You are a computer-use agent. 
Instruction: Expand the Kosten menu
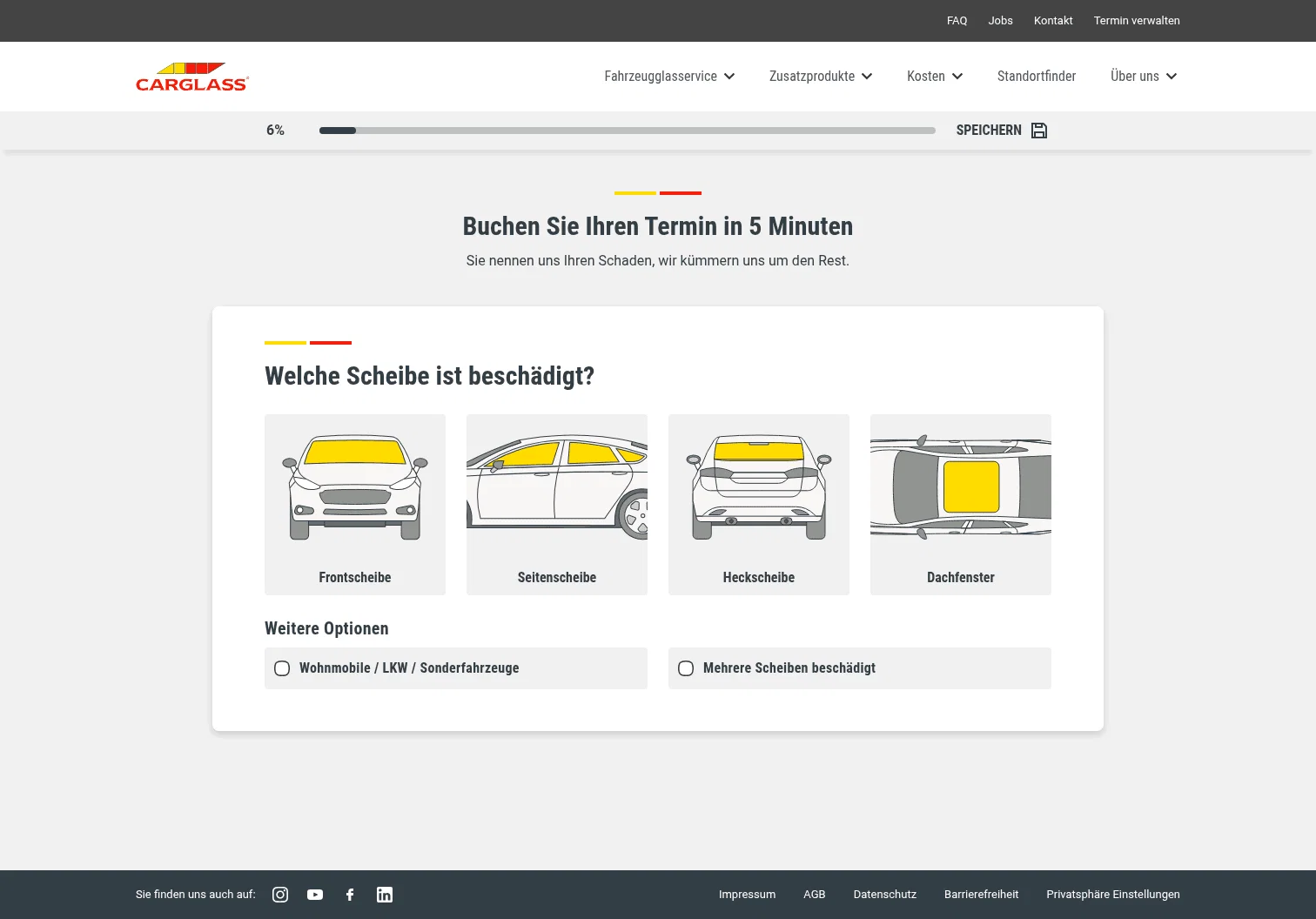[935, 77]
